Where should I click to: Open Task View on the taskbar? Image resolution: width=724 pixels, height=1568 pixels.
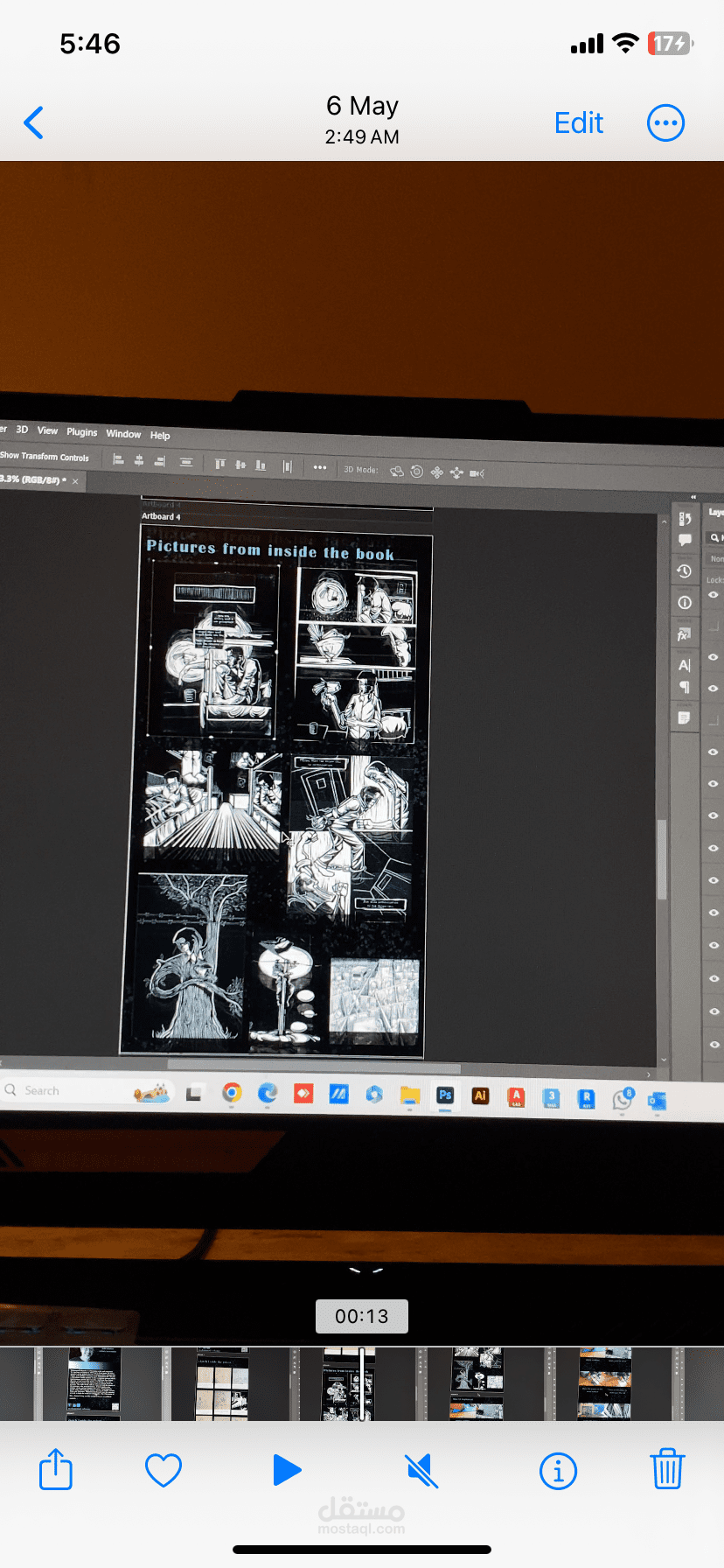[x=194, y=1093]
